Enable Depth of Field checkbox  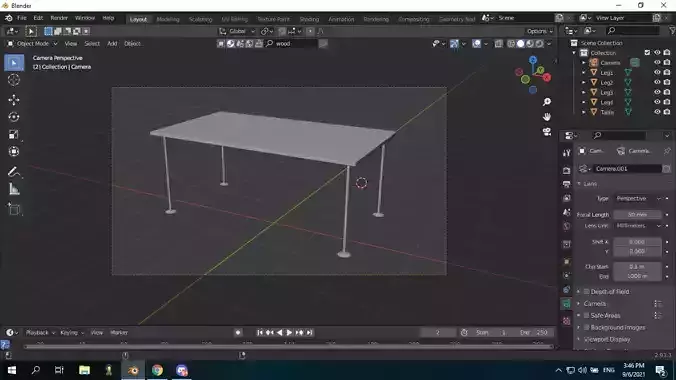586,292
